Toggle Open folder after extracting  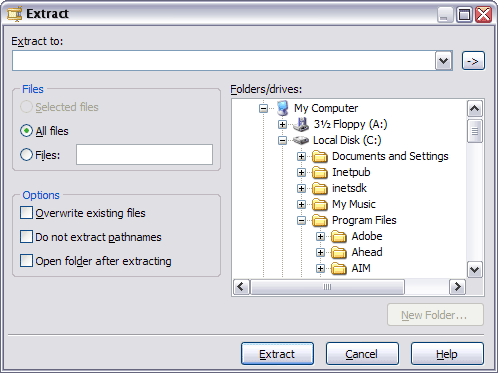pos(26,261)
